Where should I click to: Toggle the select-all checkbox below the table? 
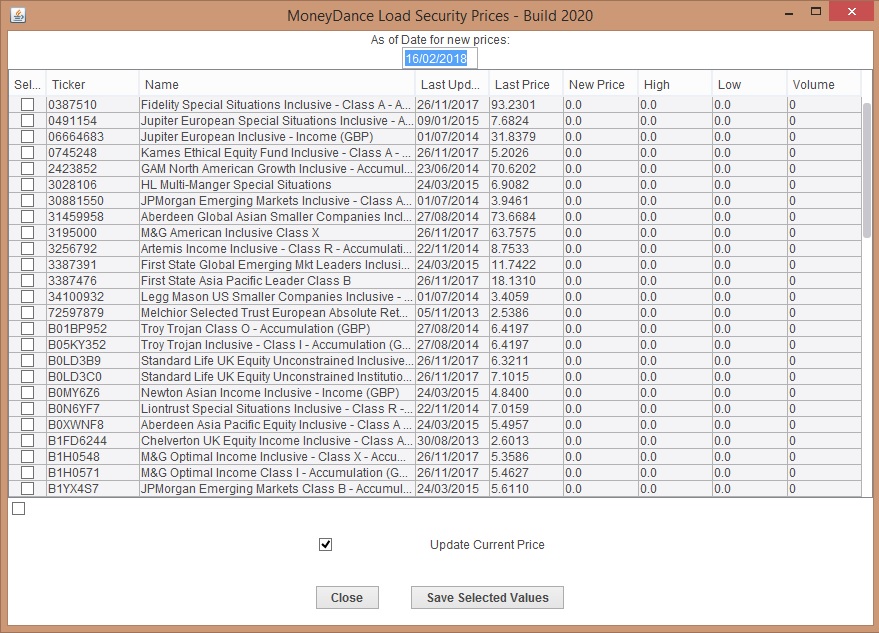pos(18,509)
